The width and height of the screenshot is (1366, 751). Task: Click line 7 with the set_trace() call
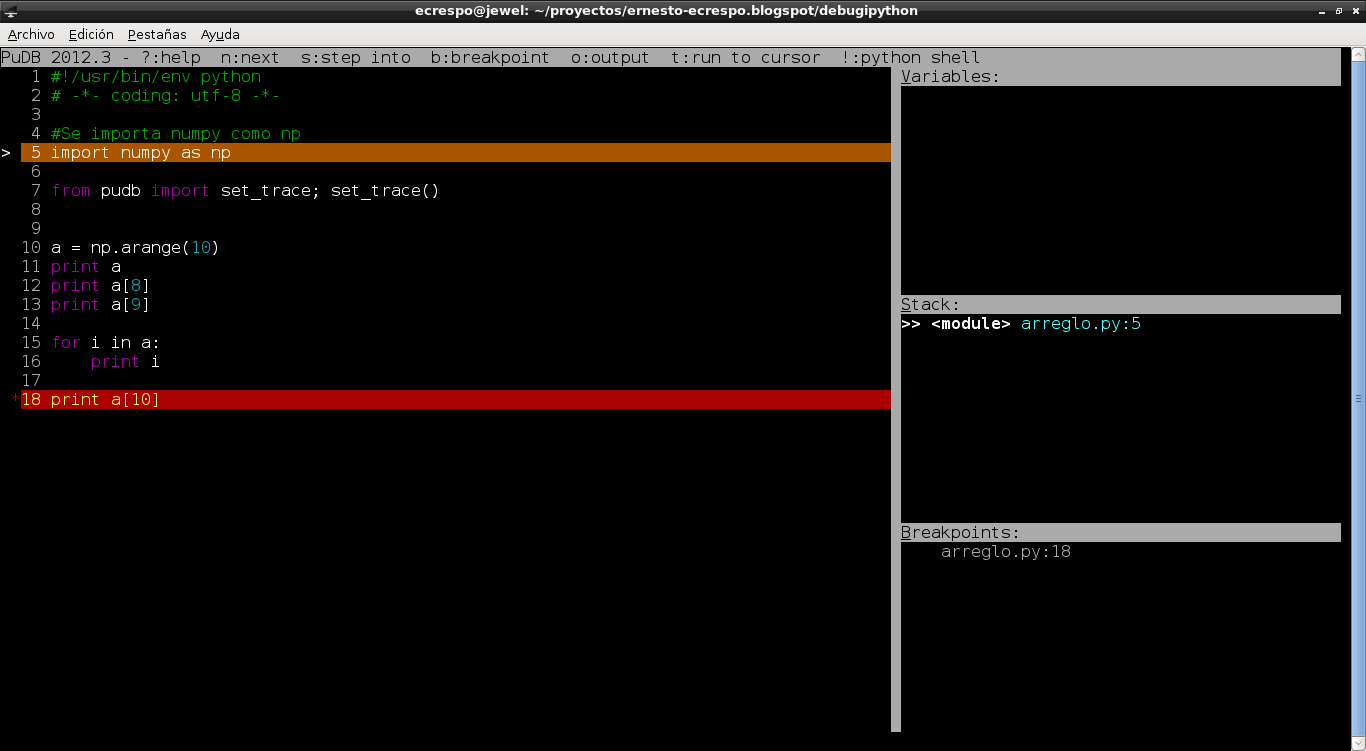click(245, 191)
